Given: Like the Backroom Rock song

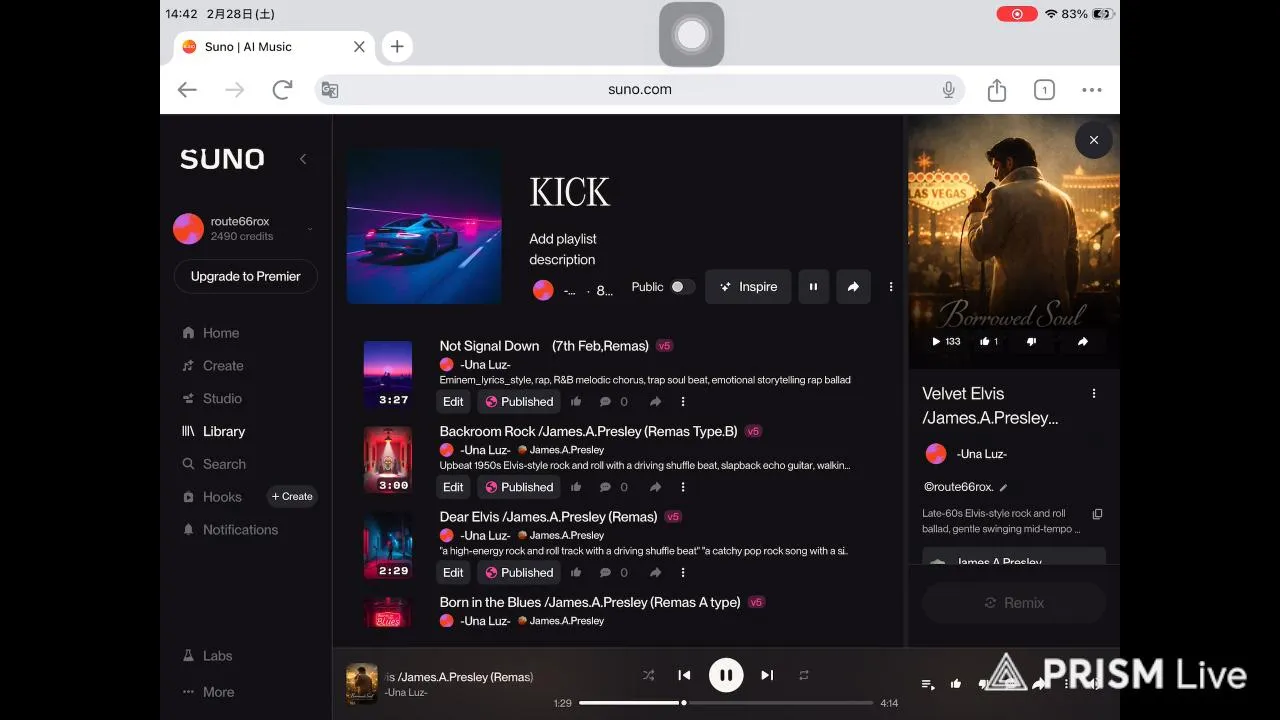Looking at the screenshot, I should (x=576, y=487).
